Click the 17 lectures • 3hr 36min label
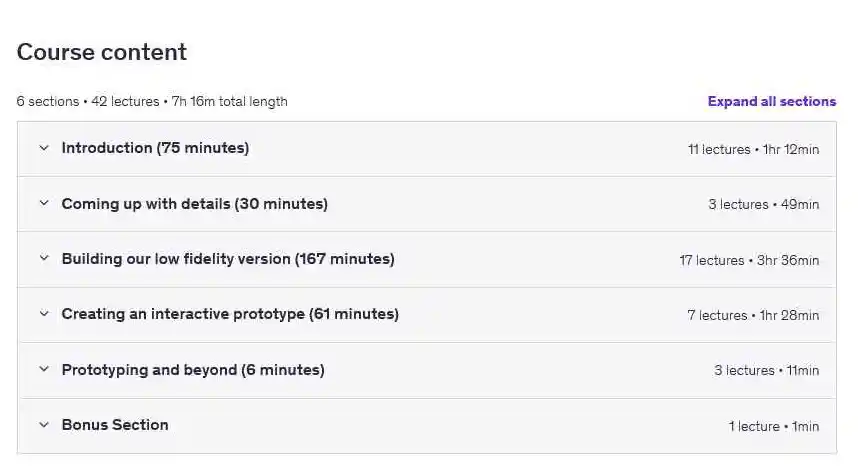858x474 pixels. pyautogui.click(x=749, y=260)
